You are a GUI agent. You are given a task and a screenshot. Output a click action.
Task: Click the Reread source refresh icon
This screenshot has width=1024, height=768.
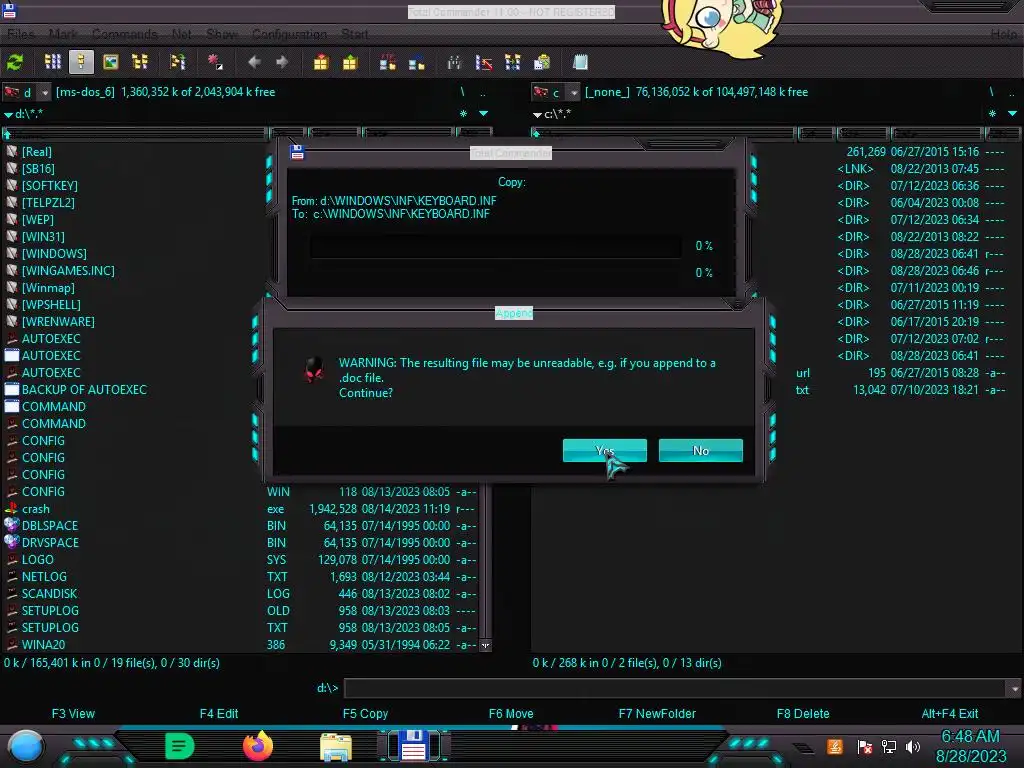(15, 63)
